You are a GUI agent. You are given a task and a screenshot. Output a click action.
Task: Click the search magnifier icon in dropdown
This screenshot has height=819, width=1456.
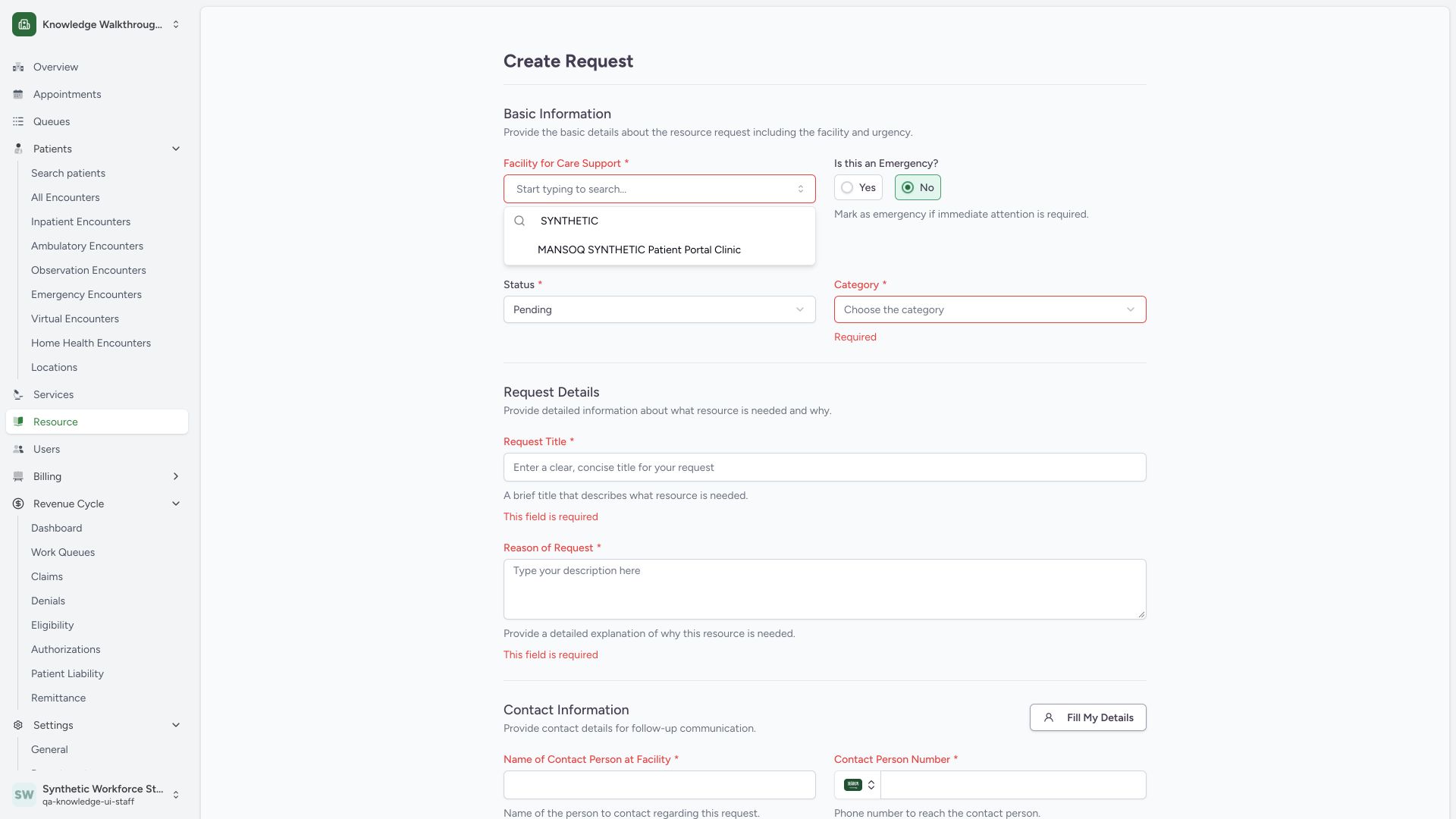point(519,221)
